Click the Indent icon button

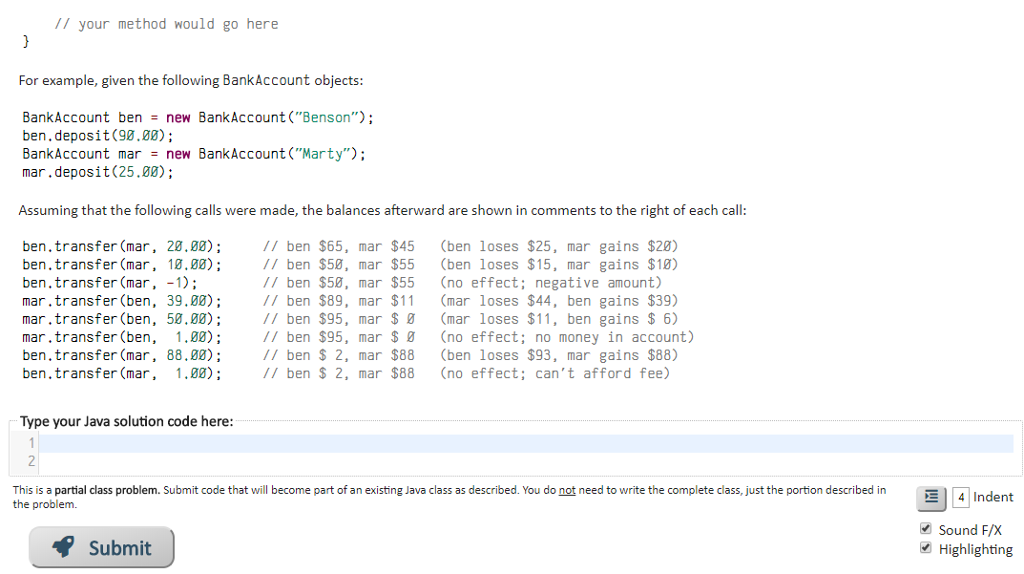(x=931, y=498)
